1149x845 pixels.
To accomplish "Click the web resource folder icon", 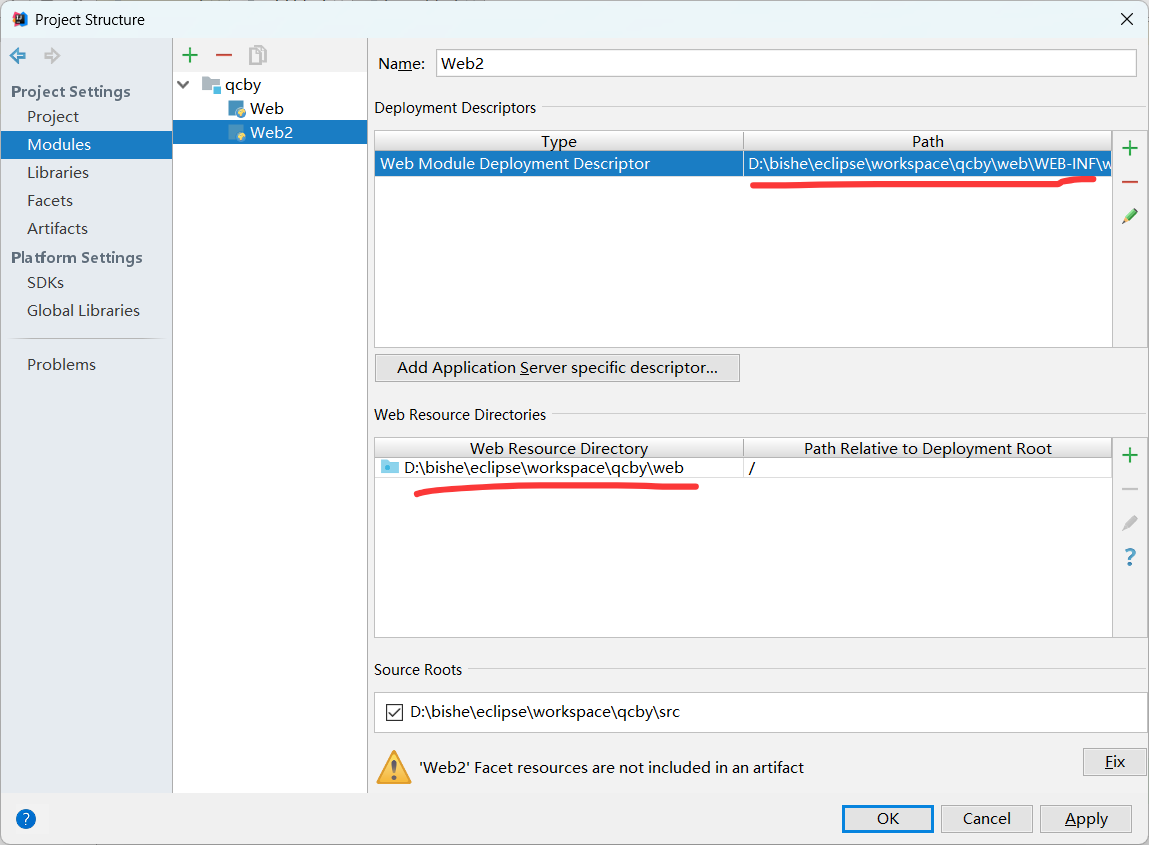I will pos(390,467).
